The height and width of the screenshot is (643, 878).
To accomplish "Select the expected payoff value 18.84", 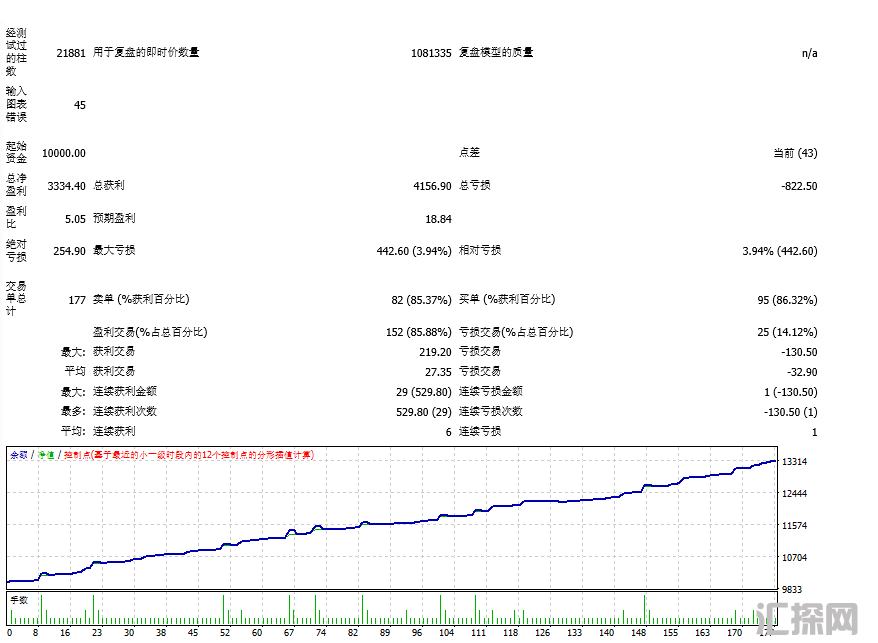I will [438, 219].
